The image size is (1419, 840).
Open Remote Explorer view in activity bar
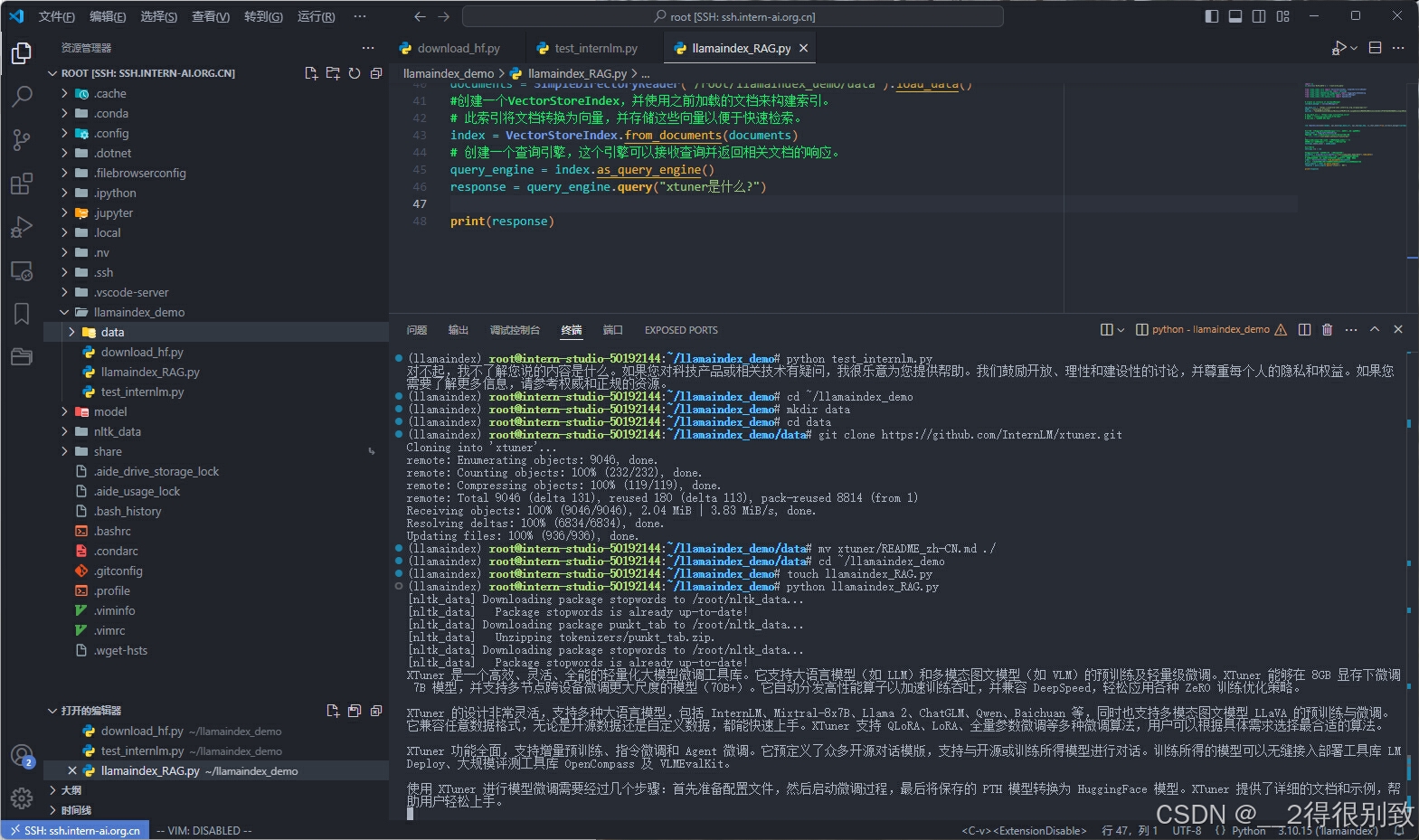tap(22, 270)
